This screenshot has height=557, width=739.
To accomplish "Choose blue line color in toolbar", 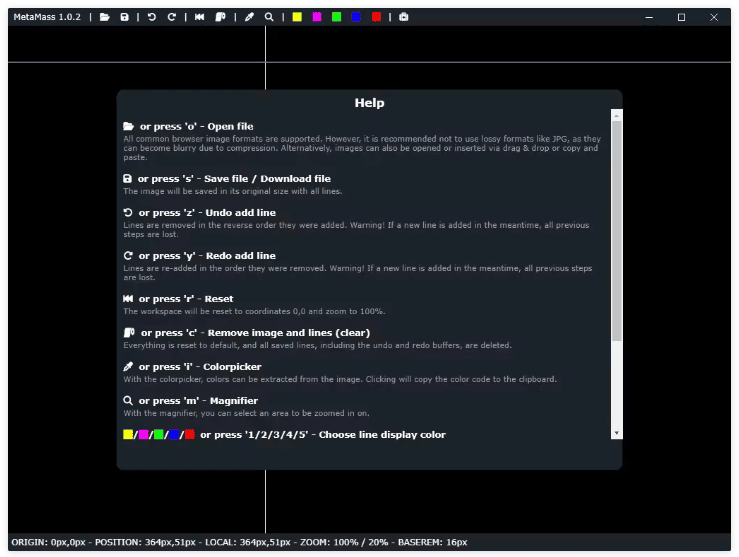I will click(356, 17).
